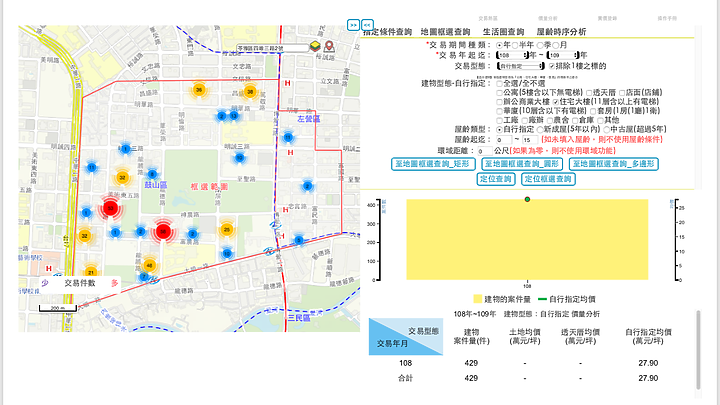The image size is (720, 405).
Task: Click the >> panel expand arrow button
Action: point(353,25)
